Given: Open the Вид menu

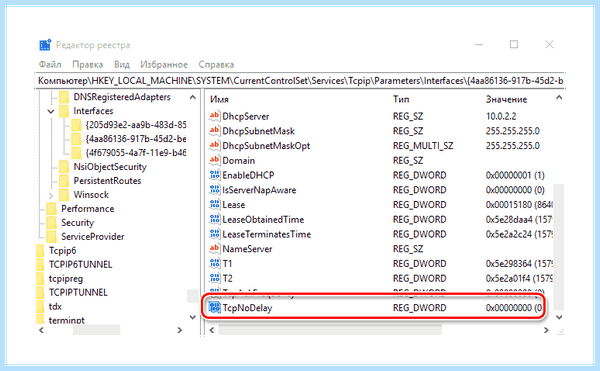Looking at the screenshot, I should (122, 64).
